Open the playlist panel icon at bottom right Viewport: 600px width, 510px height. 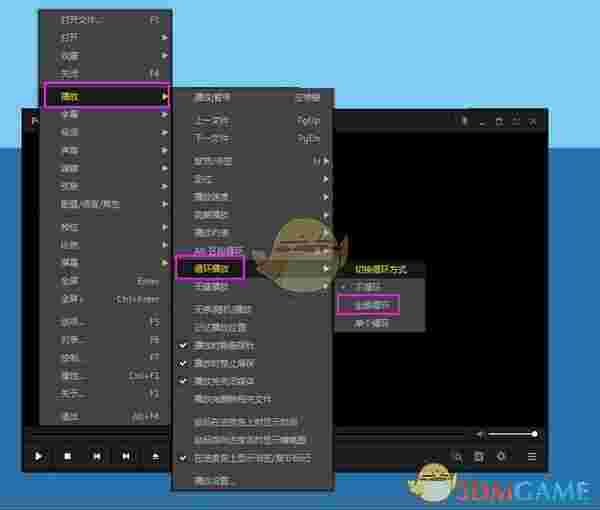[531, 456]
